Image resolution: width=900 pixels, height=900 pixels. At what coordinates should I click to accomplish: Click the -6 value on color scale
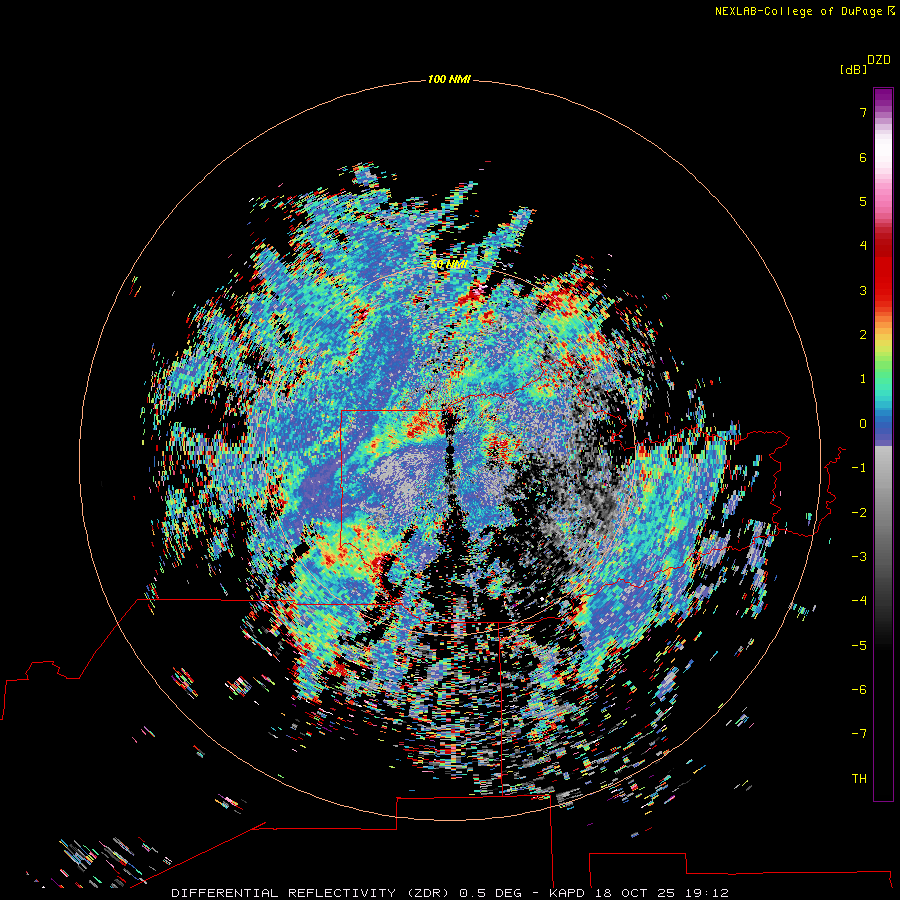click(x=859, y=690)
